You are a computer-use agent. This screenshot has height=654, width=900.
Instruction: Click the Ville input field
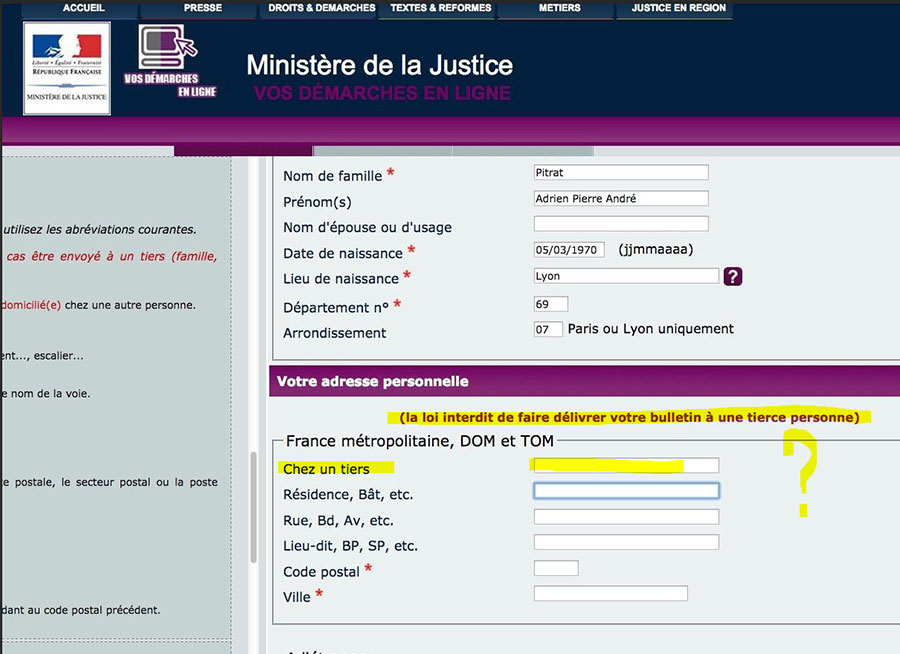coord(610,592)
